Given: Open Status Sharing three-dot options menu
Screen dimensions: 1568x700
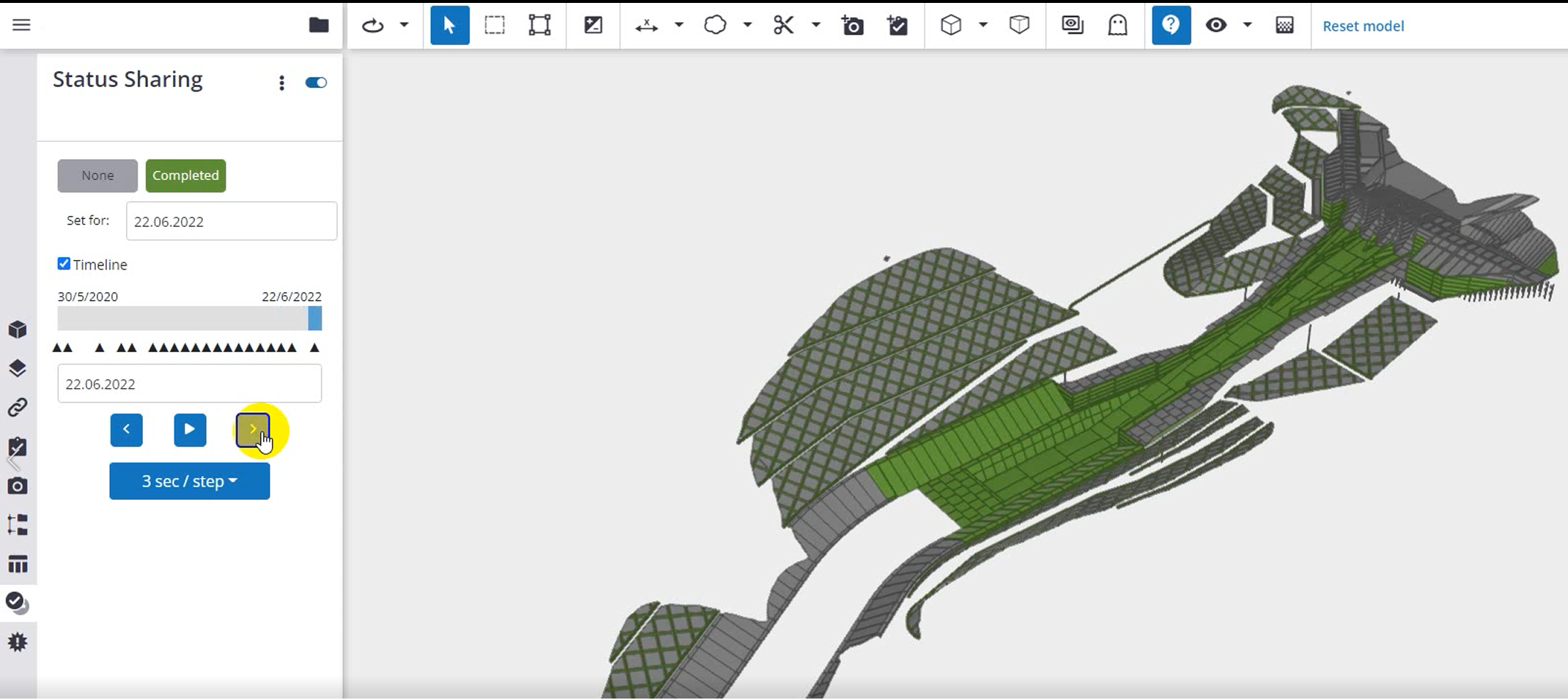Looking at the screenshot, I should (281, 83).
